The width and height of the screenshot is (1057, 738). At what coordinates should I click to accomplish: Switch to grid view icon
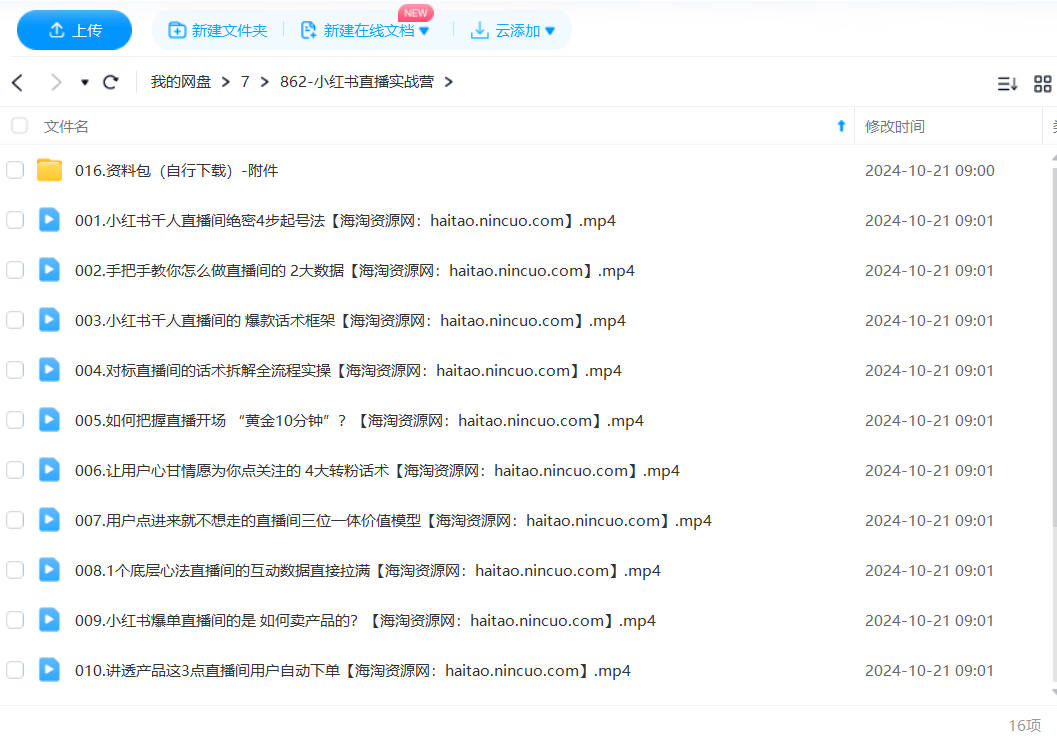pos(1042,84)
